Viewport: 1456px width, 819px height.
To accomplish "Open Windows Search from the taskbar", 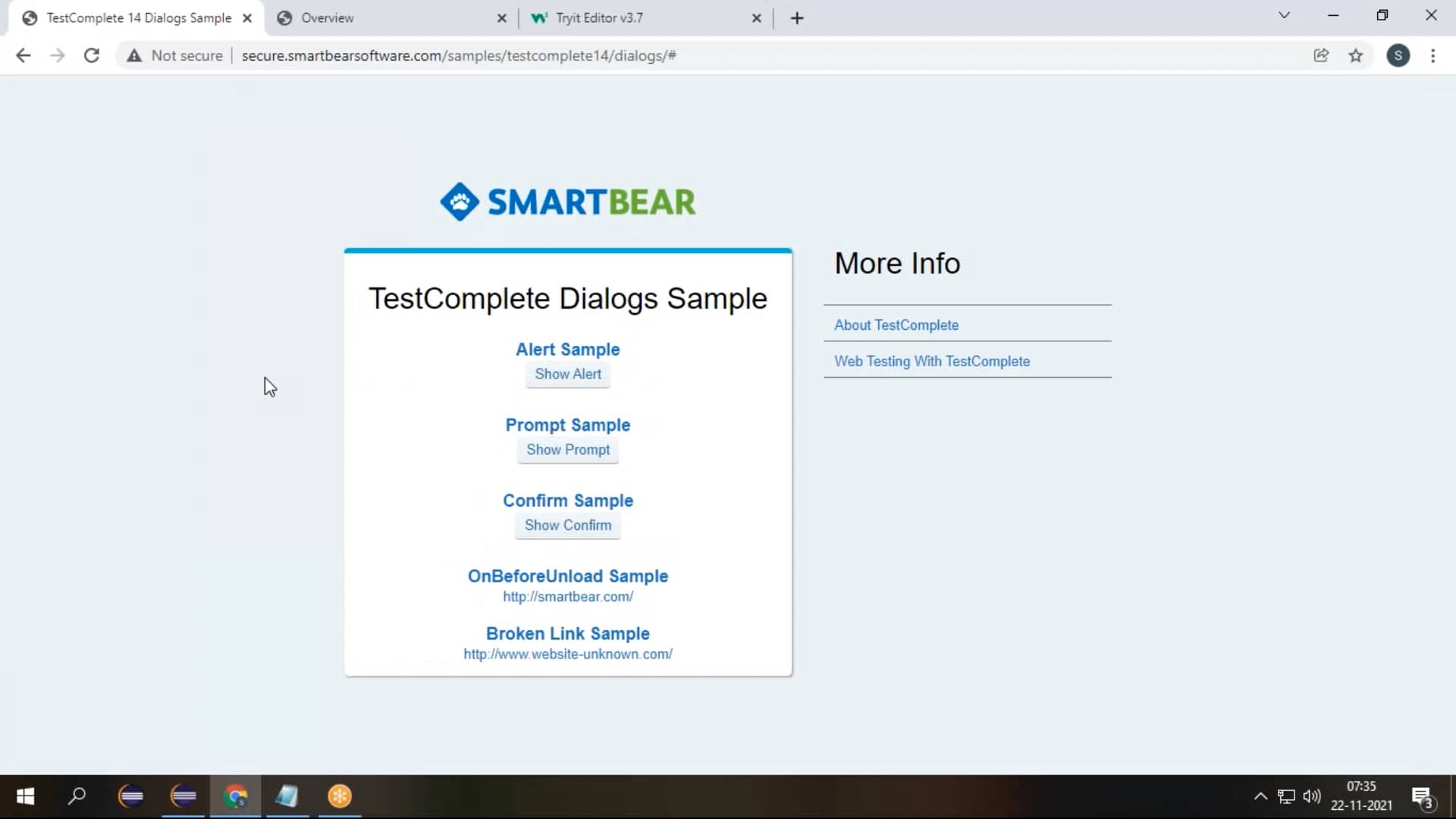I will click(x=78, y=797).
